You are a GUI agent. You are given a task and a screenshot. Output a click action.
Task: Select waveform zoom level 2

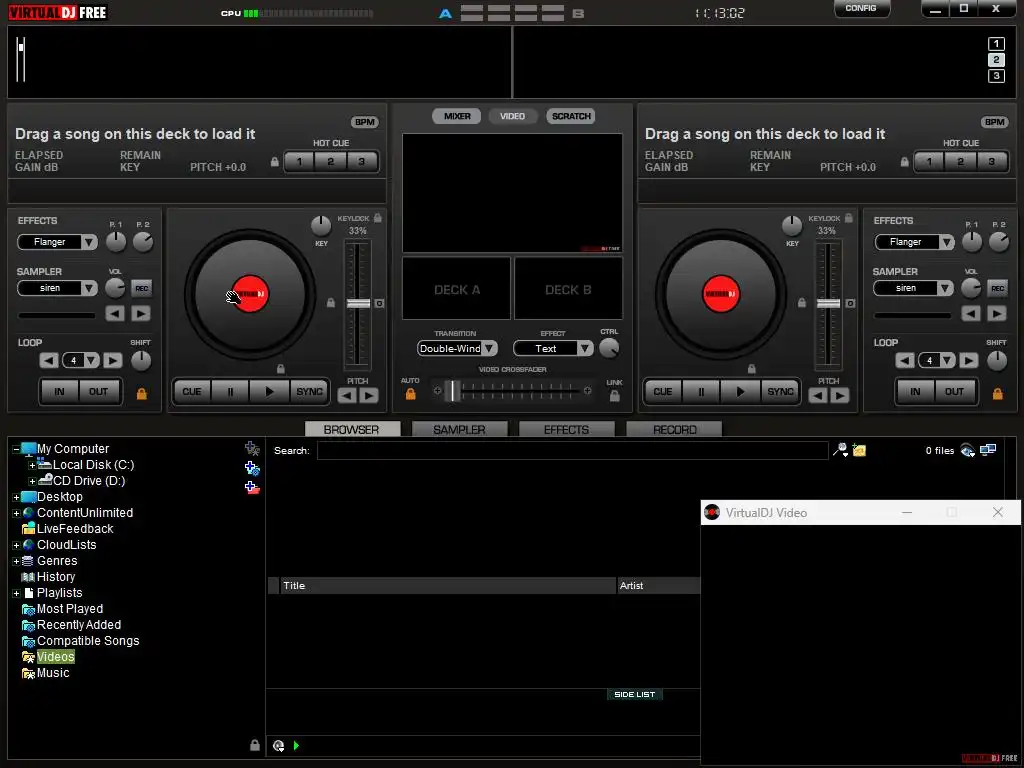tap(996, 60)
